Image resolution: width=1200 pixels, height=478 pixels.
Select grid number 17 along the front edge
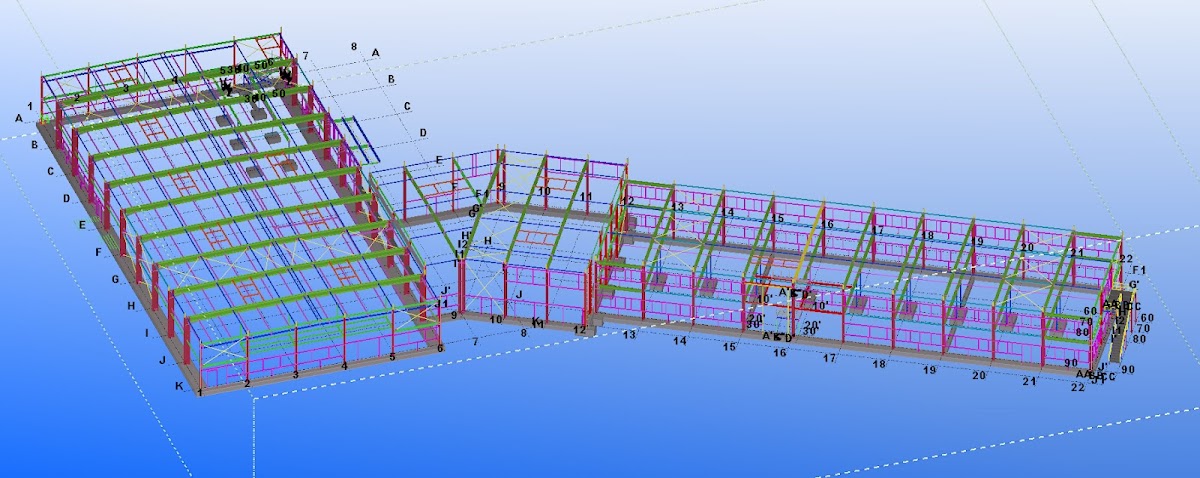click(x=829, y=358)
